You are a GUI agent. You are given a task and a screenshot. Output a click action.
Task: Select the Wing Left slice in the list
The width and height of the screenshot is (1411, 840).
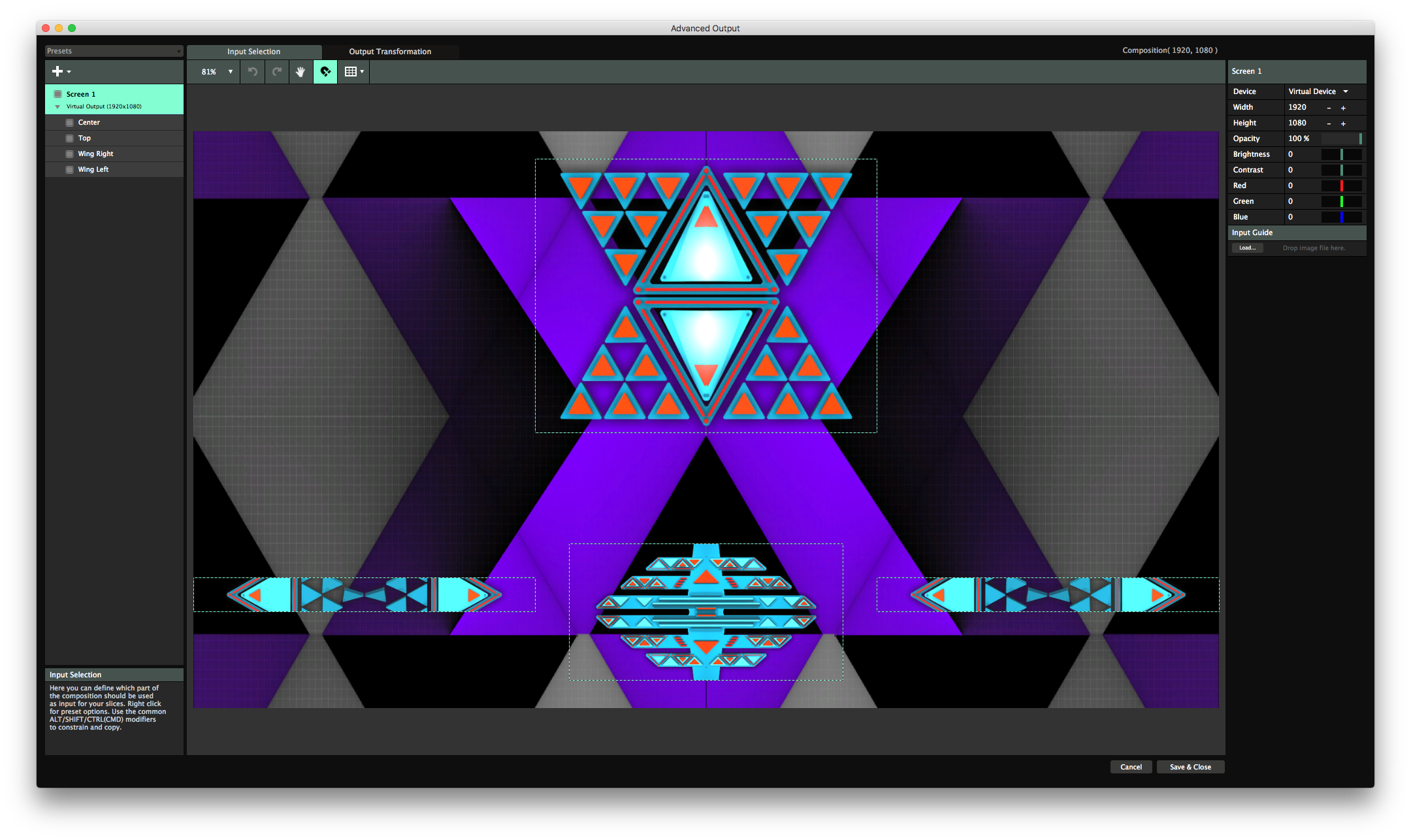(x=94, y=169)
